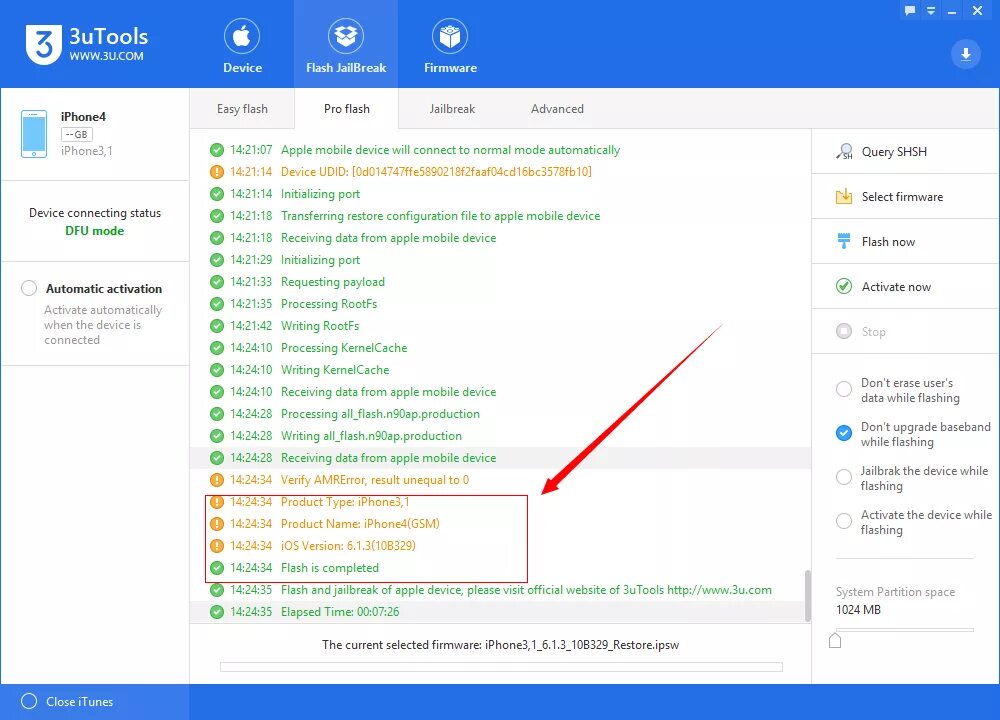This screenshot has height=720, width=1000.
Task: Uncheck Don't upgrade baseband while flashing
Action: click(844, 434)
